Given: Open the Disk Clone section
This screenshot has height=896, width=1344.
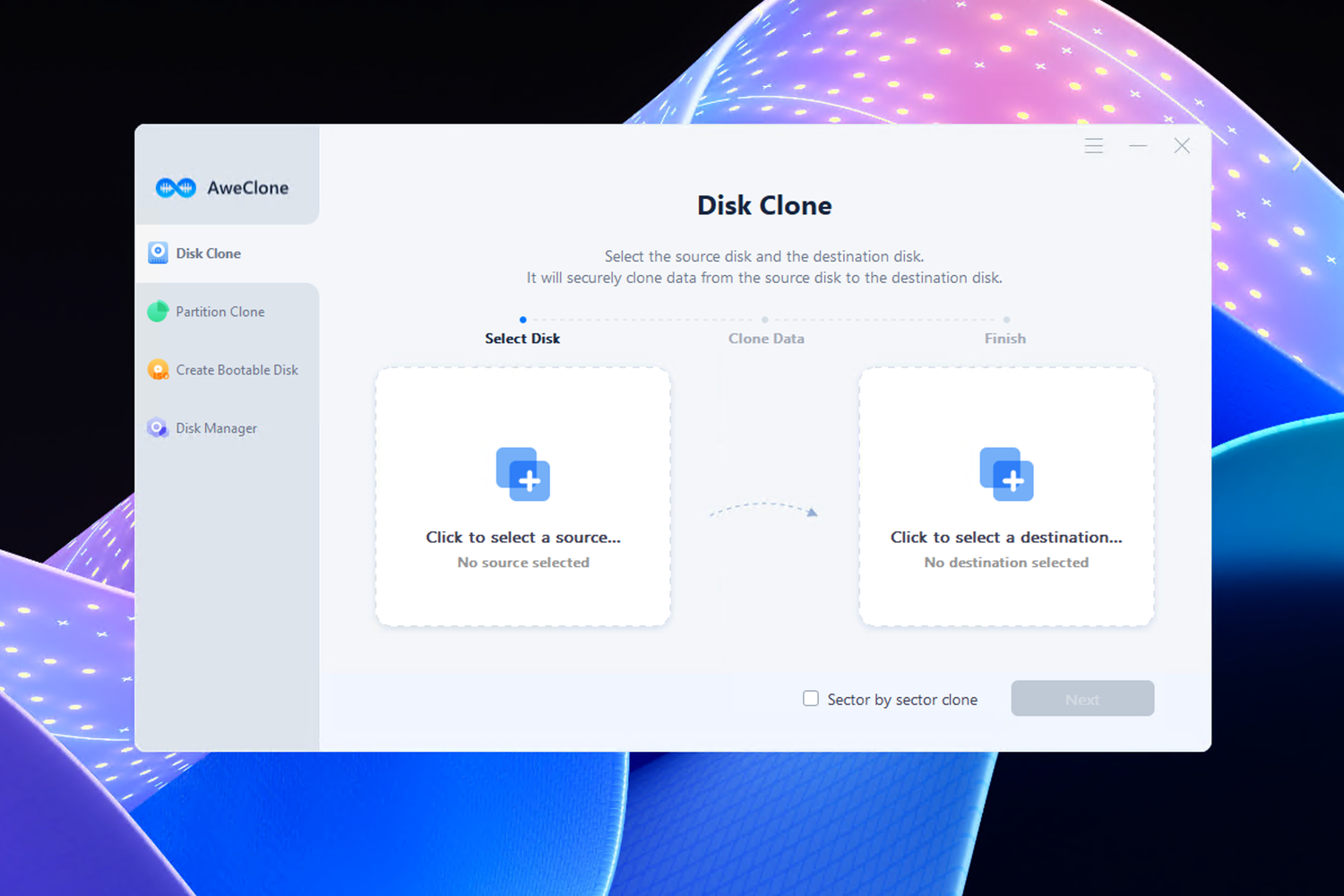Looking at the screenshot, I should pos(228,254).
